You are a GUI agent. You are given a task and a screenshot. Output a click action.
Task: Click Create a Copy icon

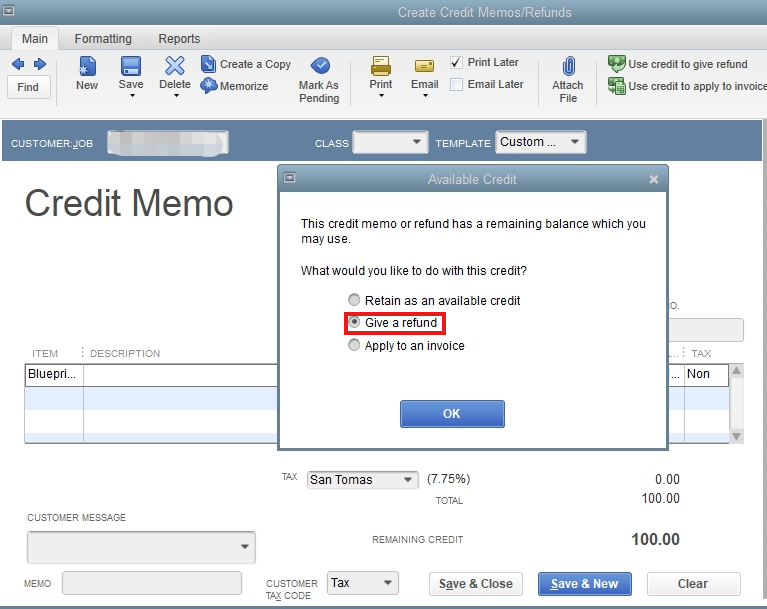208,64
